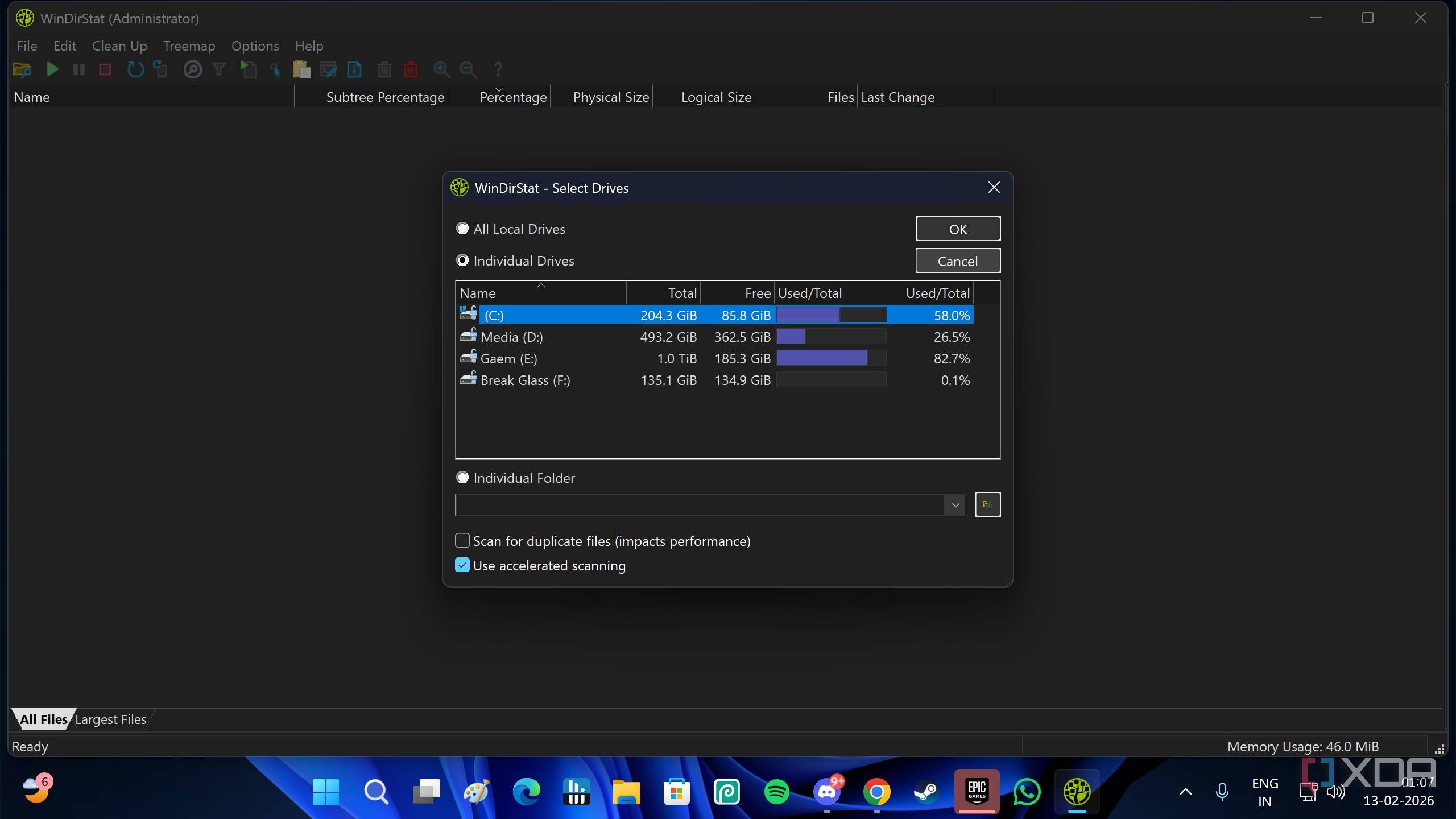Click the browse folder icon button in dialog

(987, 504)
